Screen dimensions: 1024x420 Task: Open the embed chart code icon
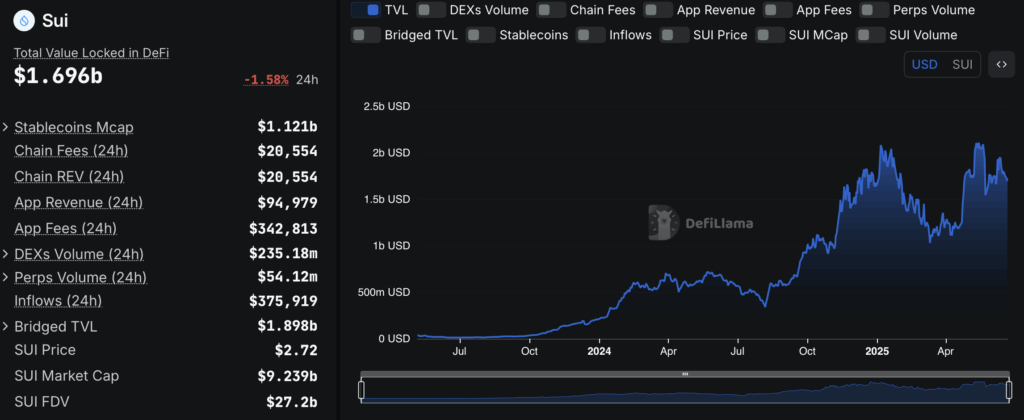(1001, 64)
